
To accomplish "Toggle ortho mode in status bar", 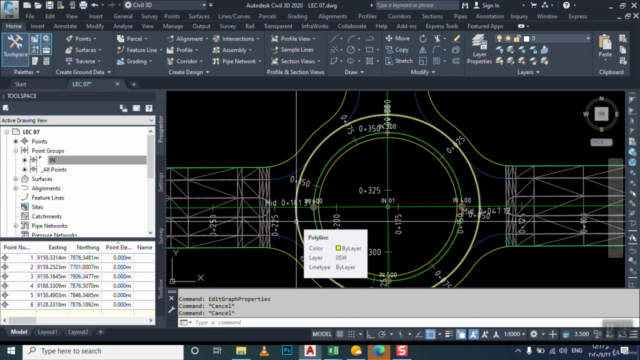I will [x=370, y=334].
